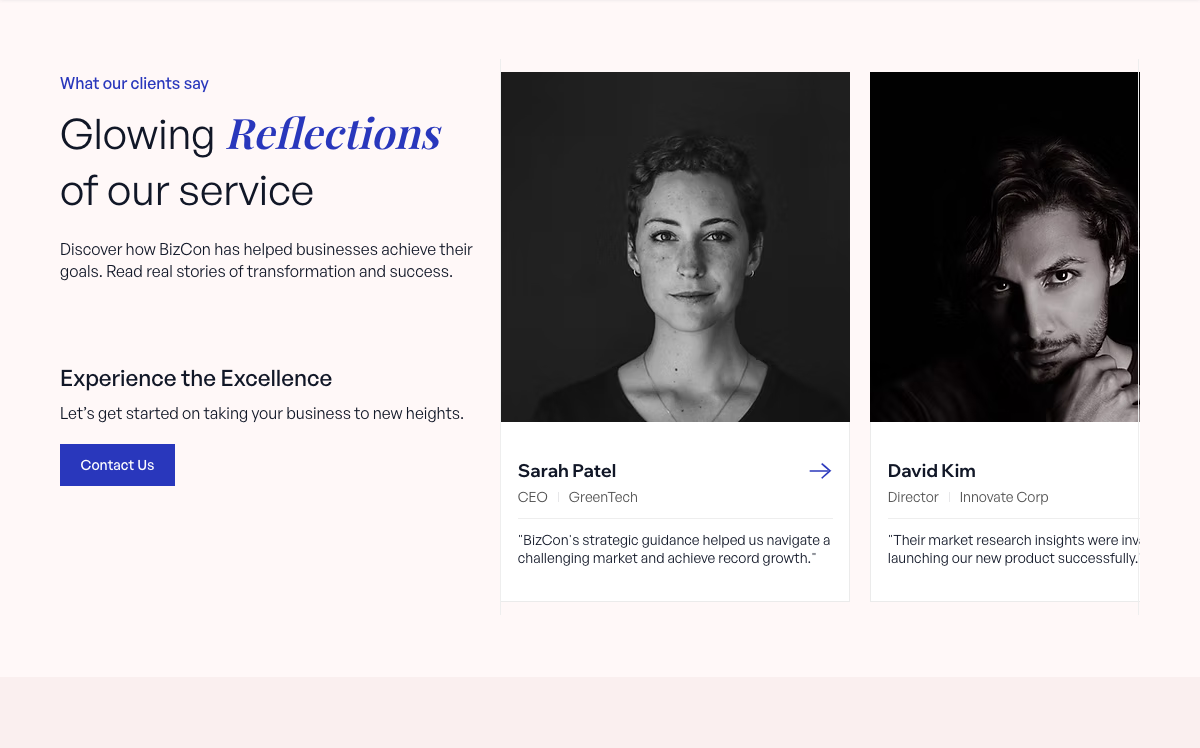Click the "Experience the Excellence" subheading
Screen dimensions: 1200x748
pos(196,378)
